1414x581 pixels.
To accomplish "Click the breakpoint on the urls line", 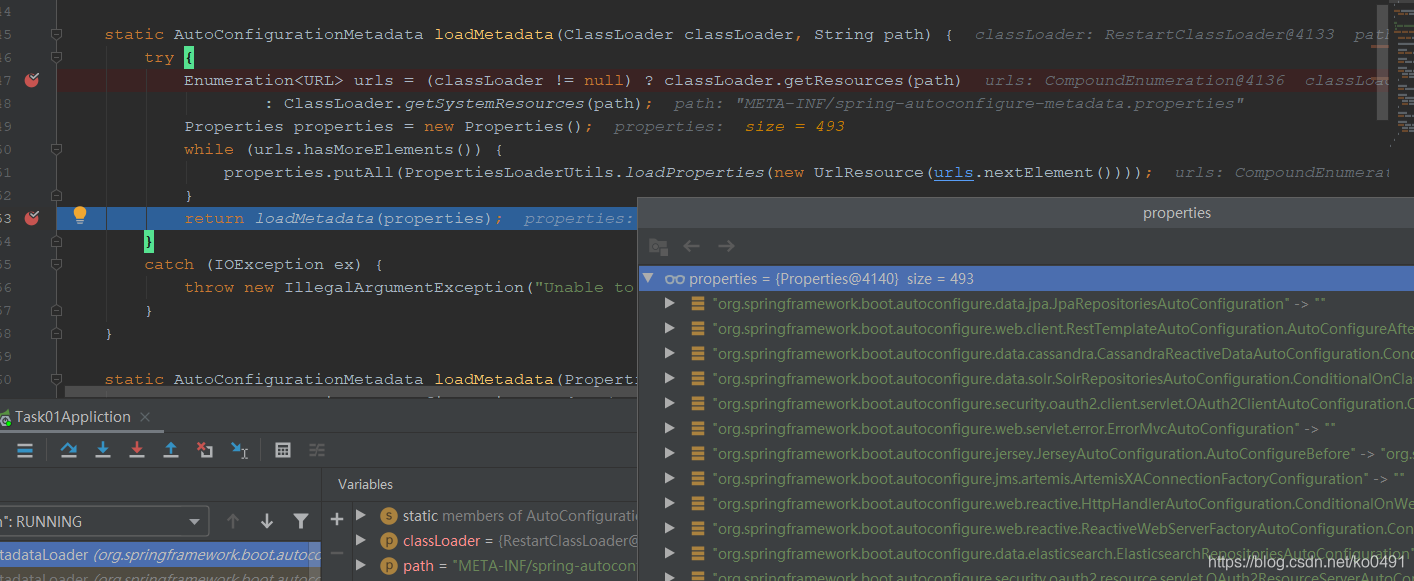I will (x=31, y=80).
